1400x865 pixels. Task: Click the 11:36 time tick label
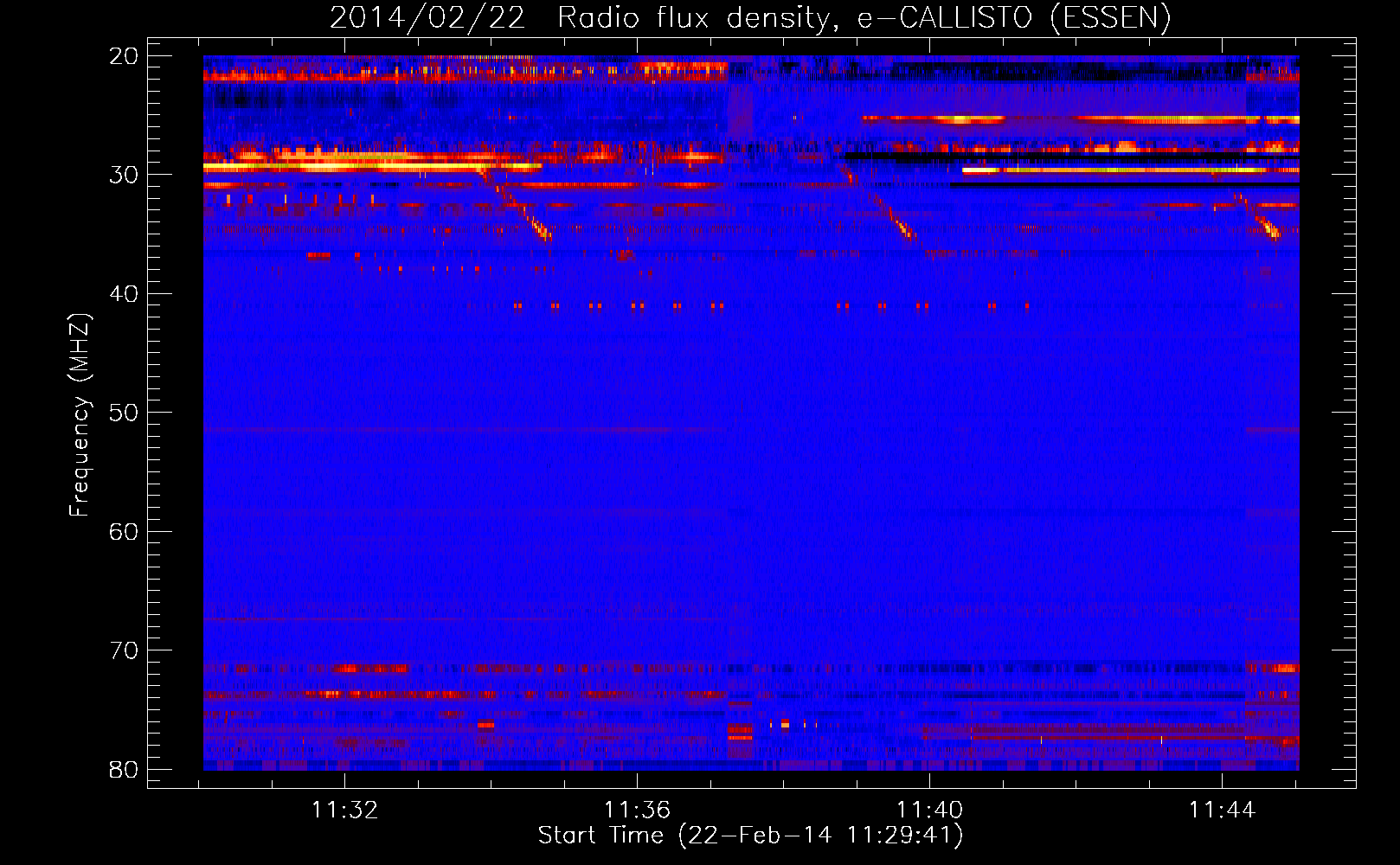[637, 811]
